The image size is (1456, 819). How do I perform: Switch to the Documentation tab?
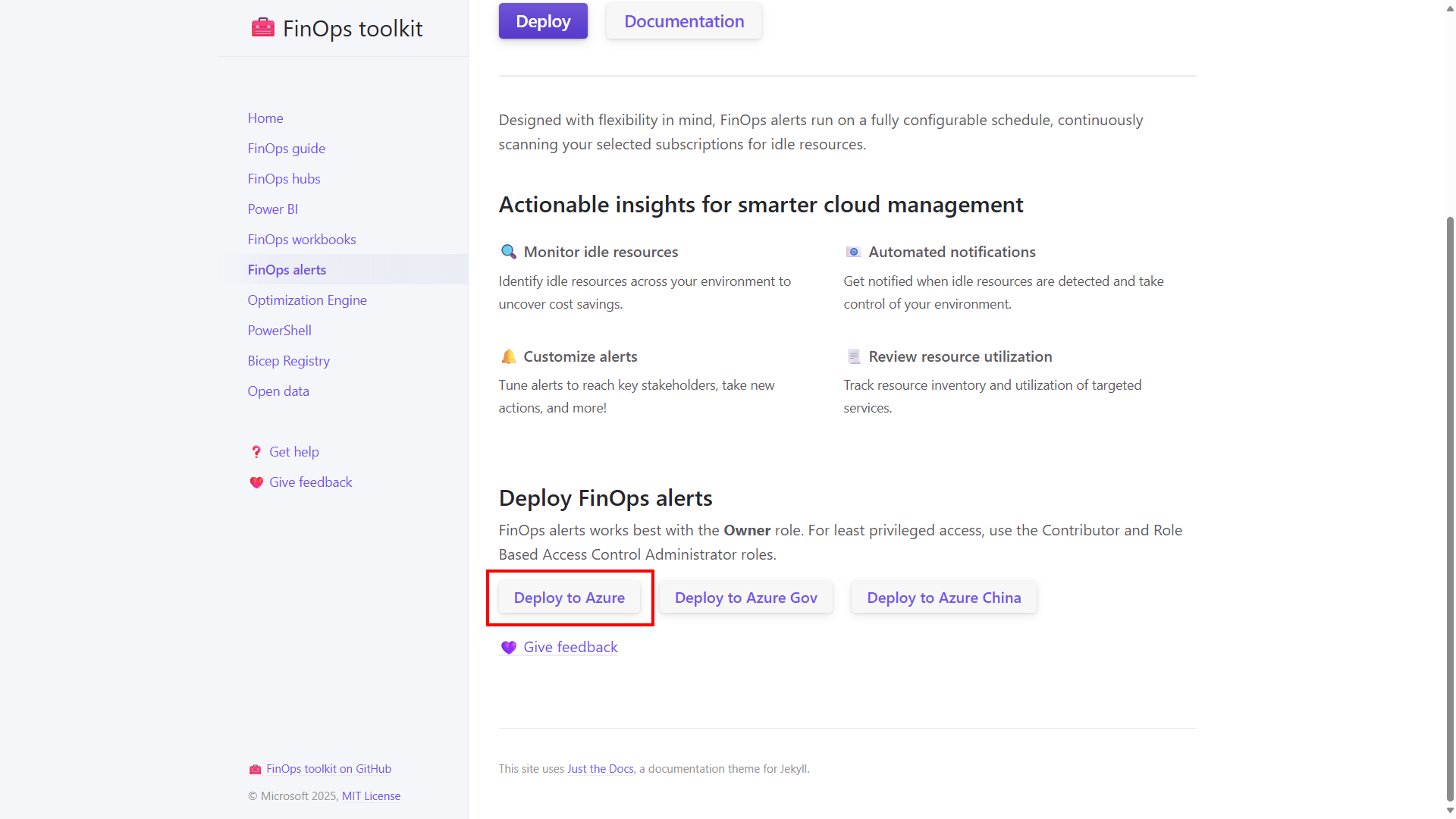click(x=683, y=20)
